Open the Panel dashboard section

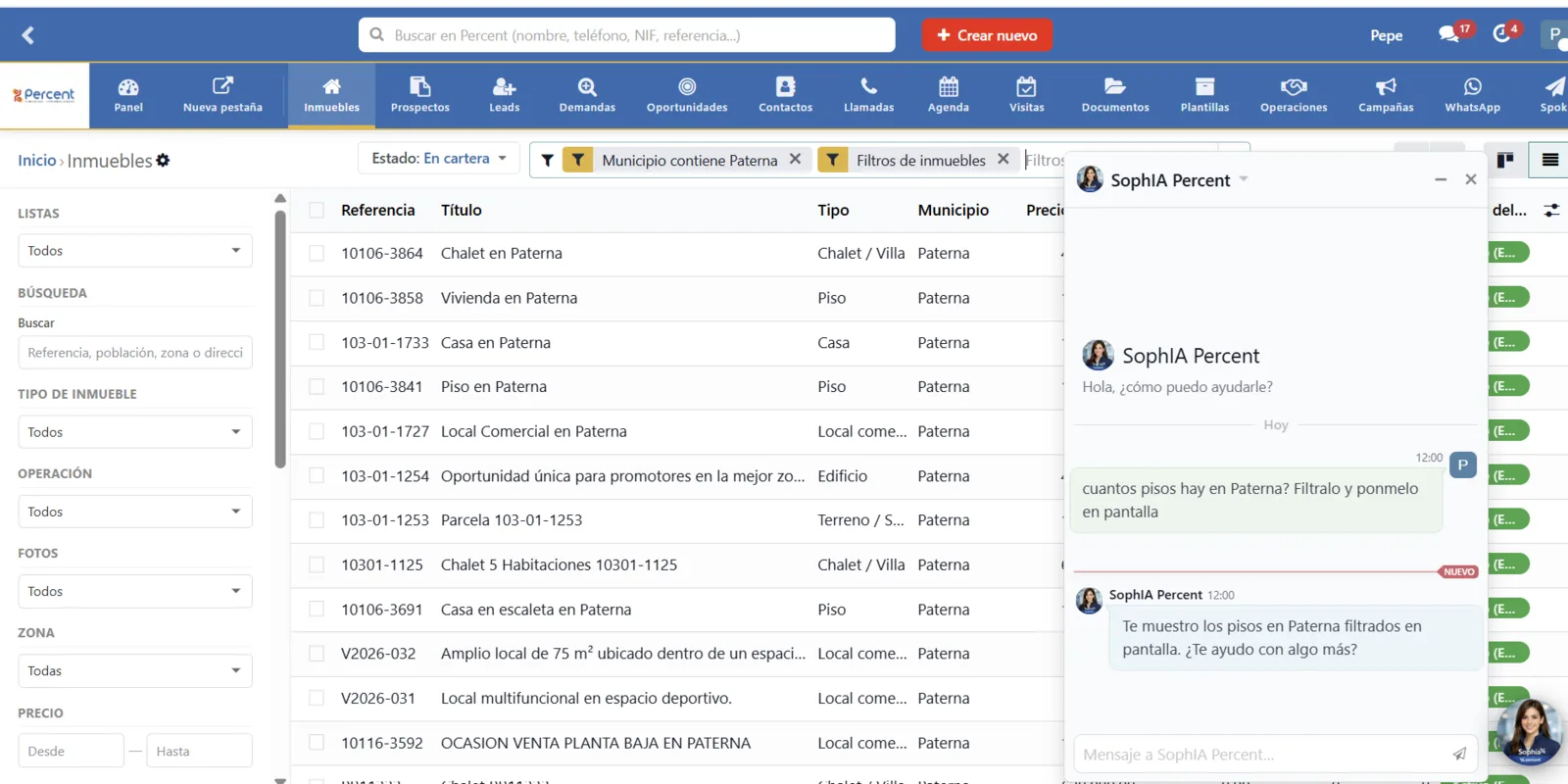pyautogui.click(x=128, y=95)
